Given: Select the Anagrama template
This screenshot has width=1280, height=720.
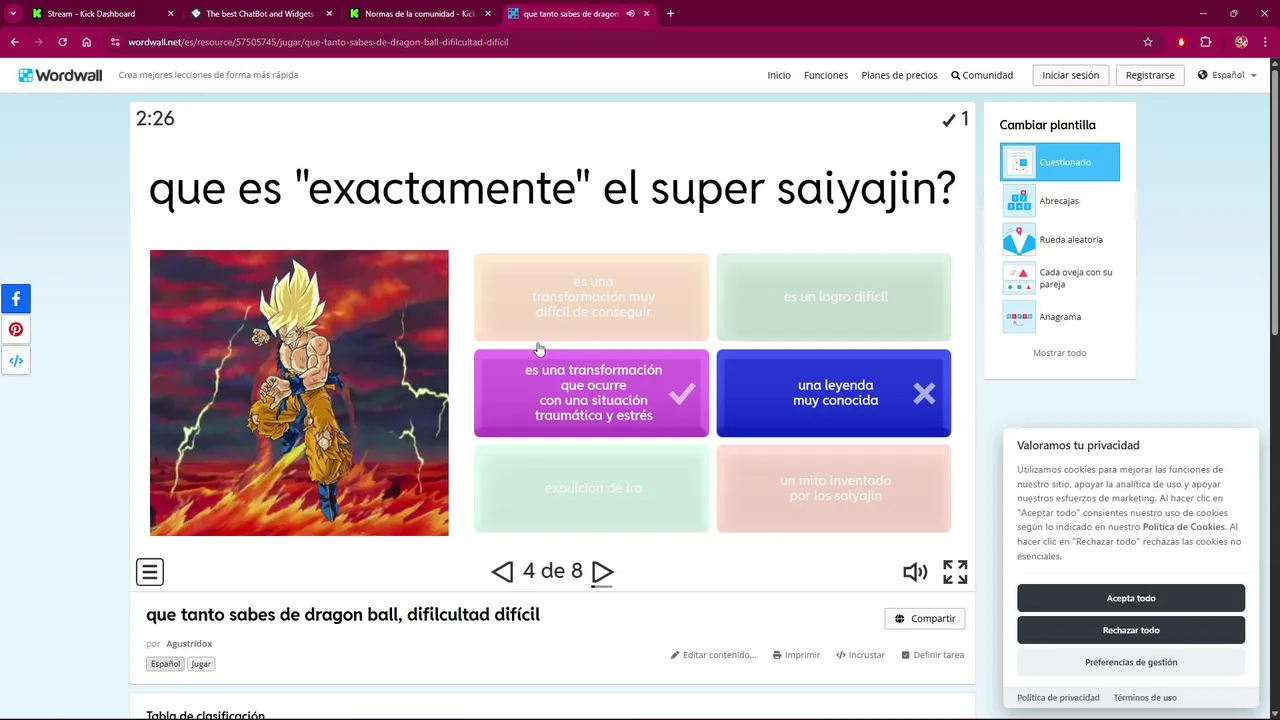Looking at the screenshot, I should click(x=1060, y=317).
